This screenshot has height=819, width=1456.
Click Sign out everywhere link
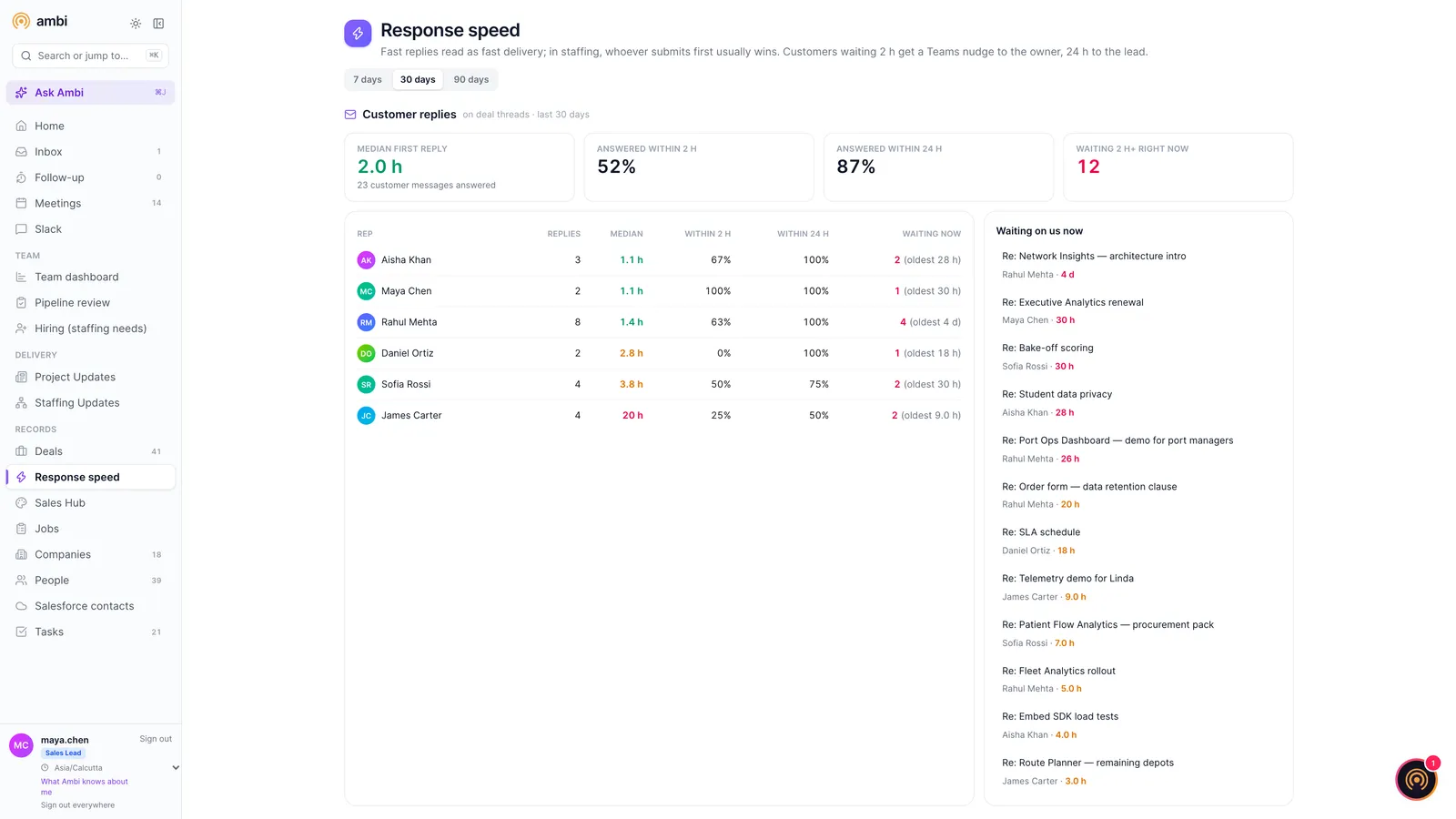77,805
